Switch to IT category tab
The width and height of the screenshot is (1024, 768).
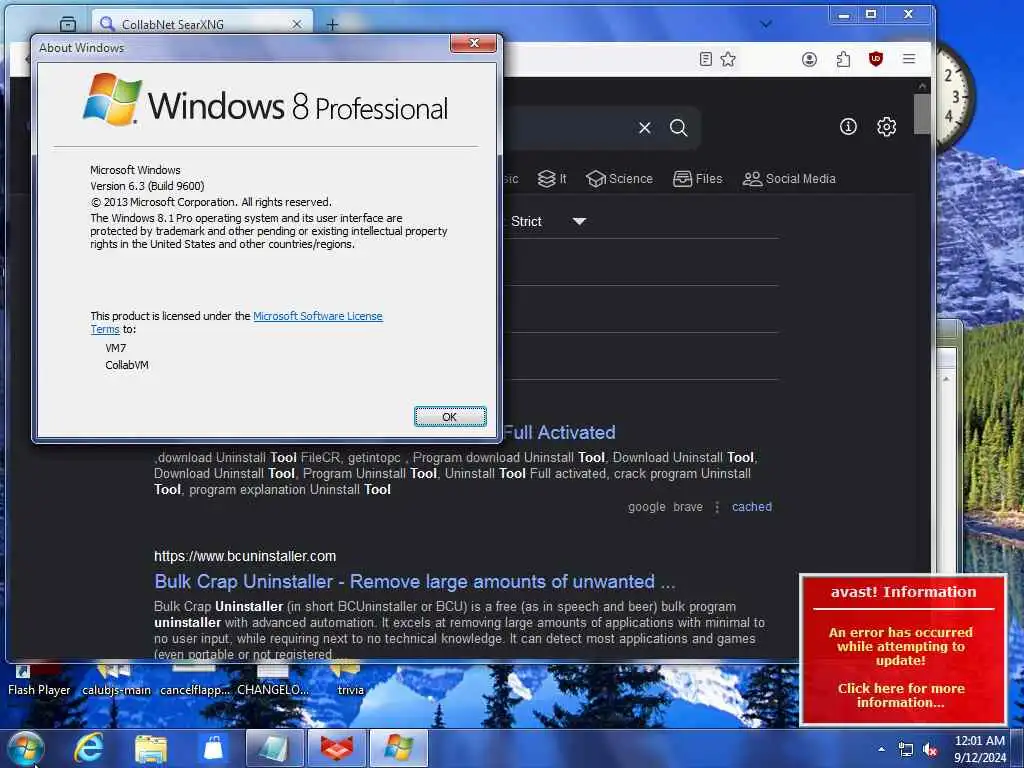(x=552, y=179)
